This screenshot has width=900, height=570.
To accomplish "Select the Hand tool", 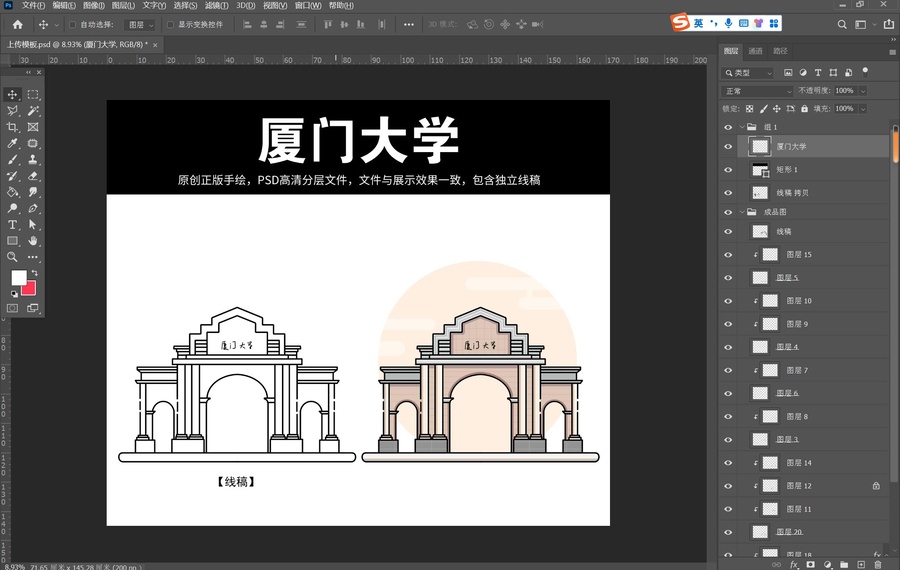I will pos(33,241).
